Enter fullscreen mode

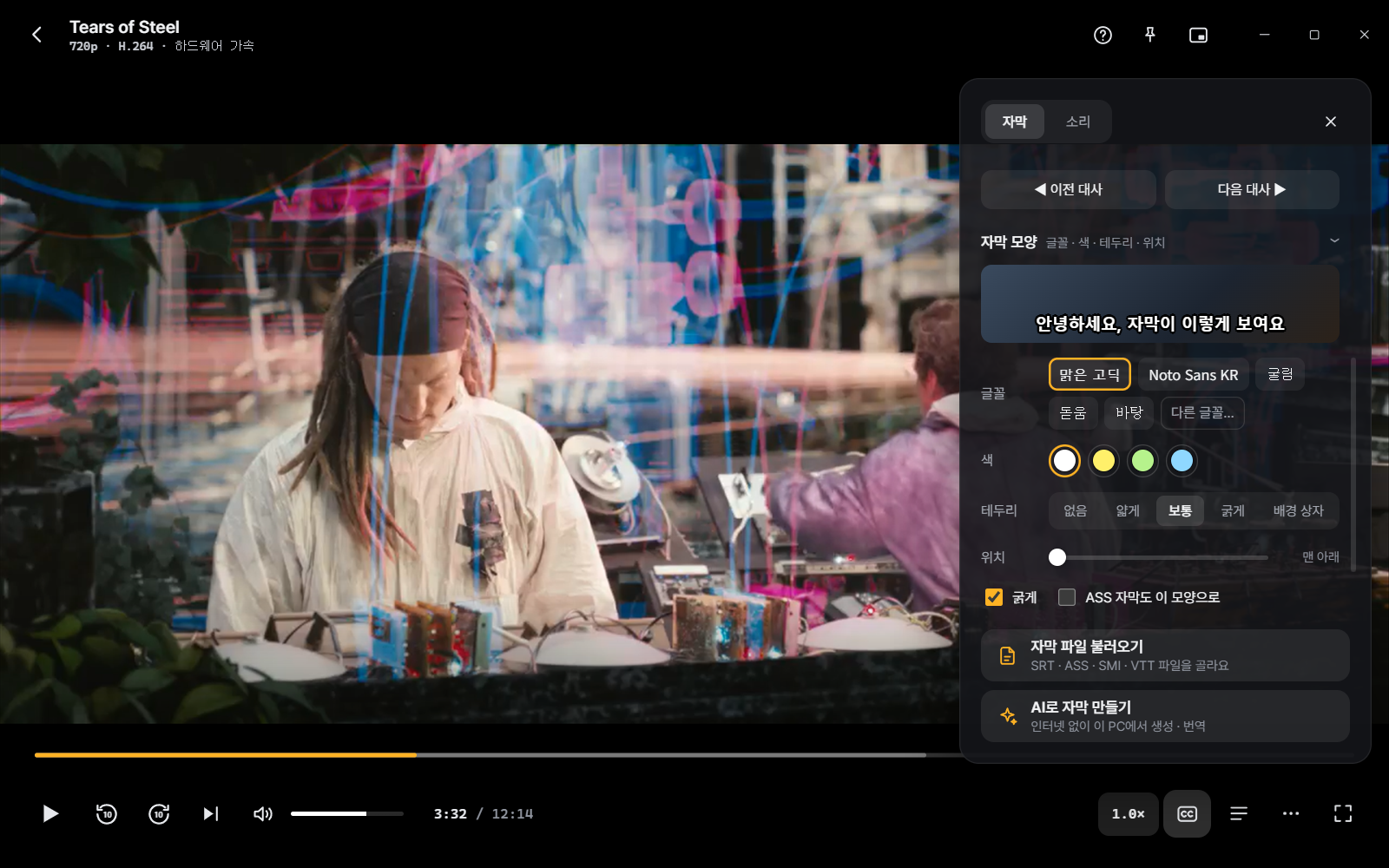(x=1343, y=813)
